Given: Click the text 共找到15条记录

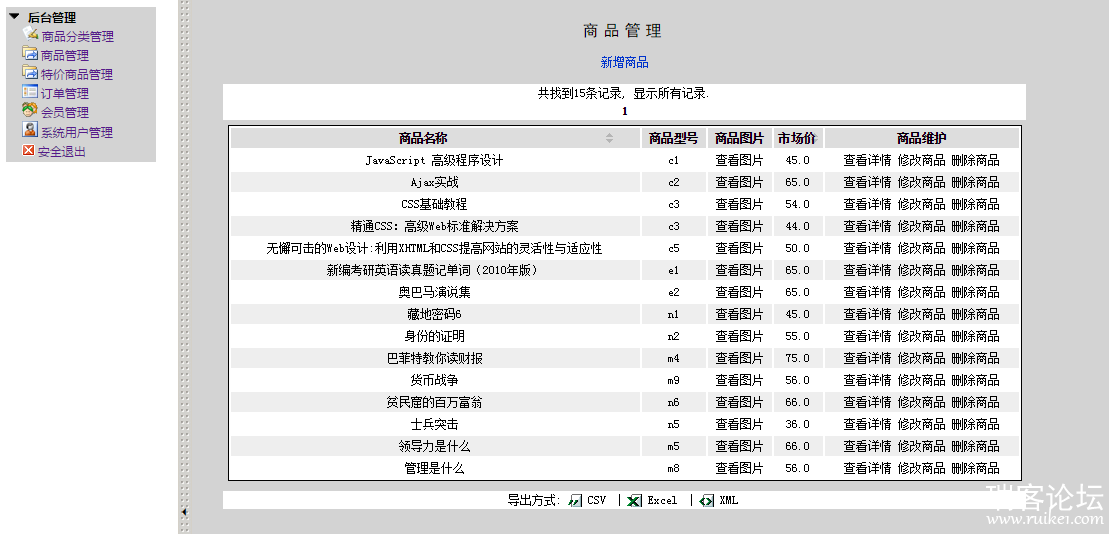Looking at the screenshot, I should (x=579, y=93).
